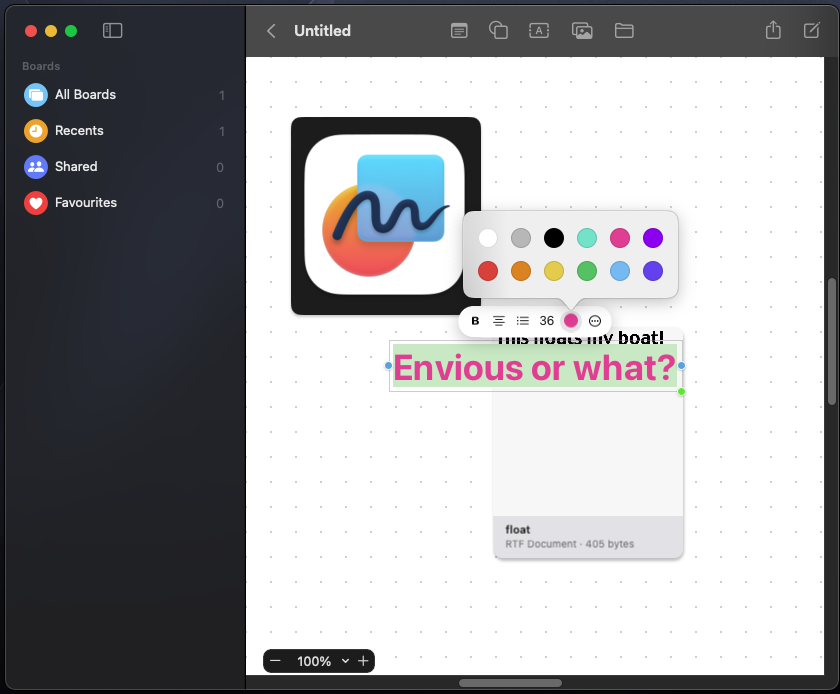Open the text alignment options
The image size is (840, 694).
tap(499, 321)
